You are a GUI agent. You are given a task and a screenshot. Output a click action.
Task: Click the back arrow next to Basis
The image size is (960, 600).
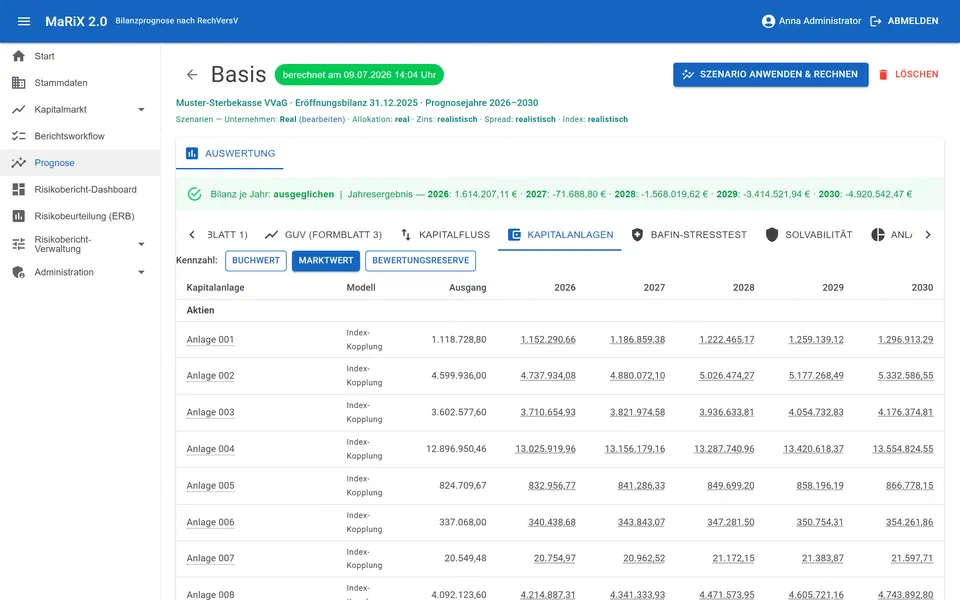coord(192,75)
